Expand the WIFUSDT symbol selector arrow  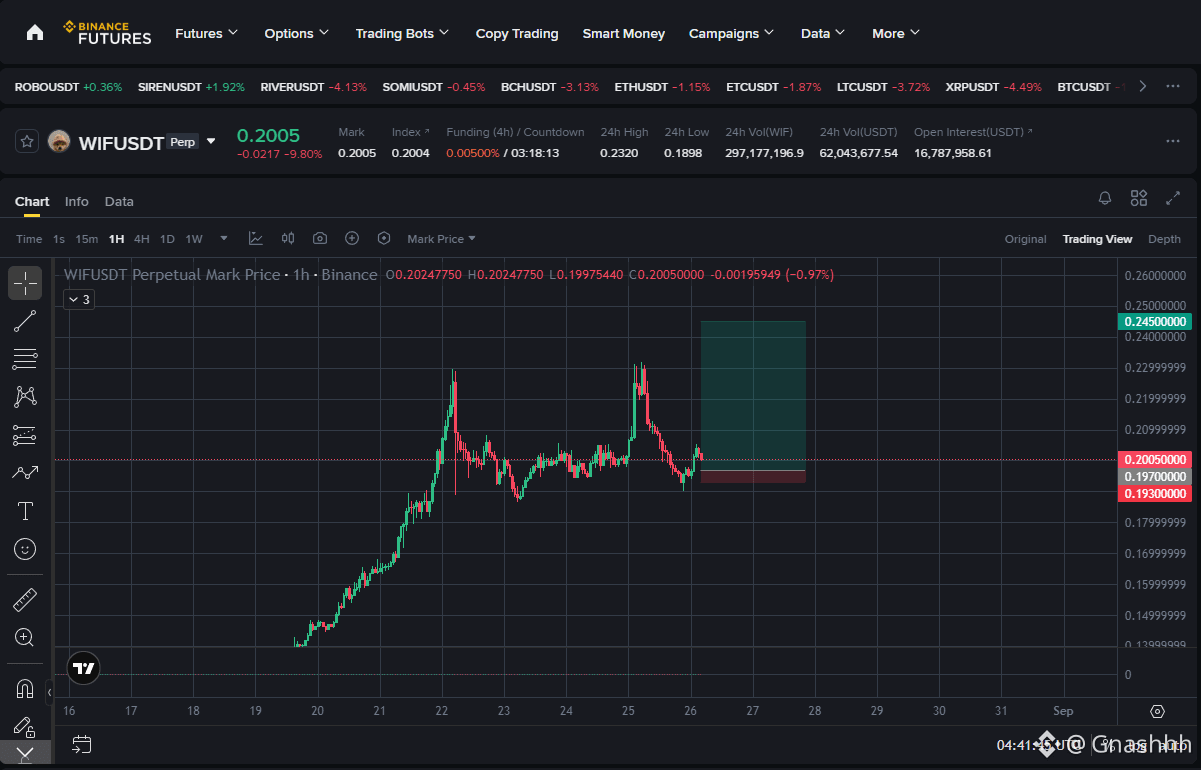click(210, 141)
